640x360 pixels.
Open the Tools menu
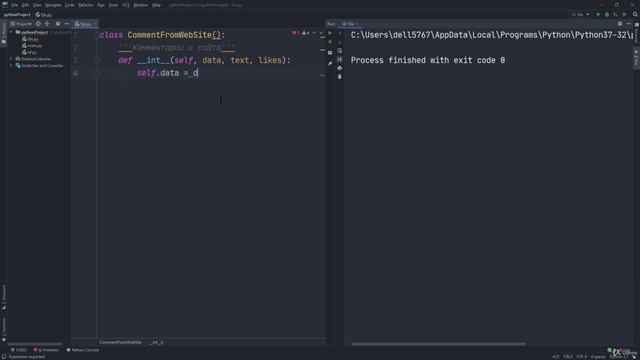pos(113,5)
